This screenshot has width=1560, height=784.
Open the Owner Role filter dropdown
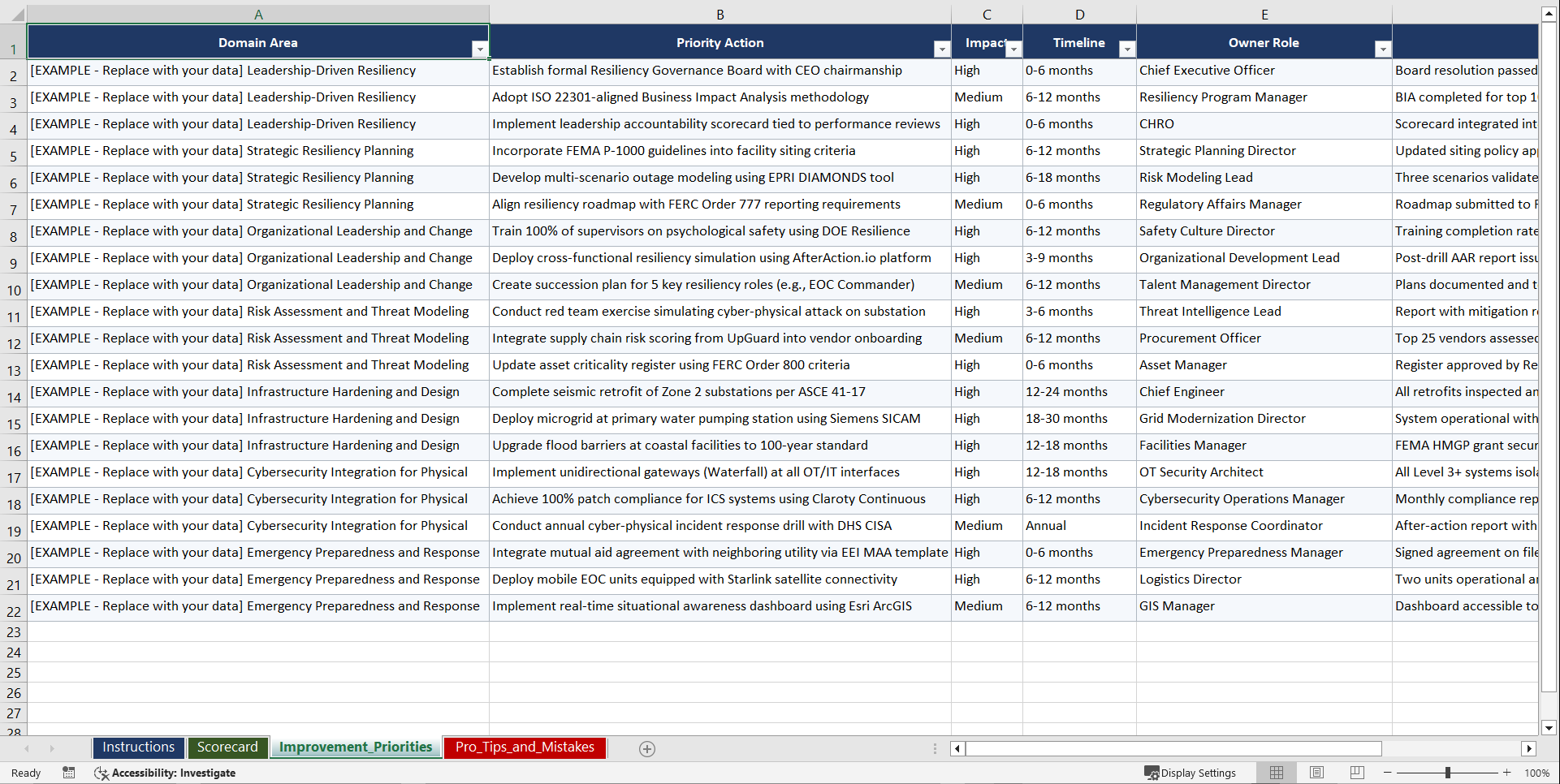(x=1383, y=49)
